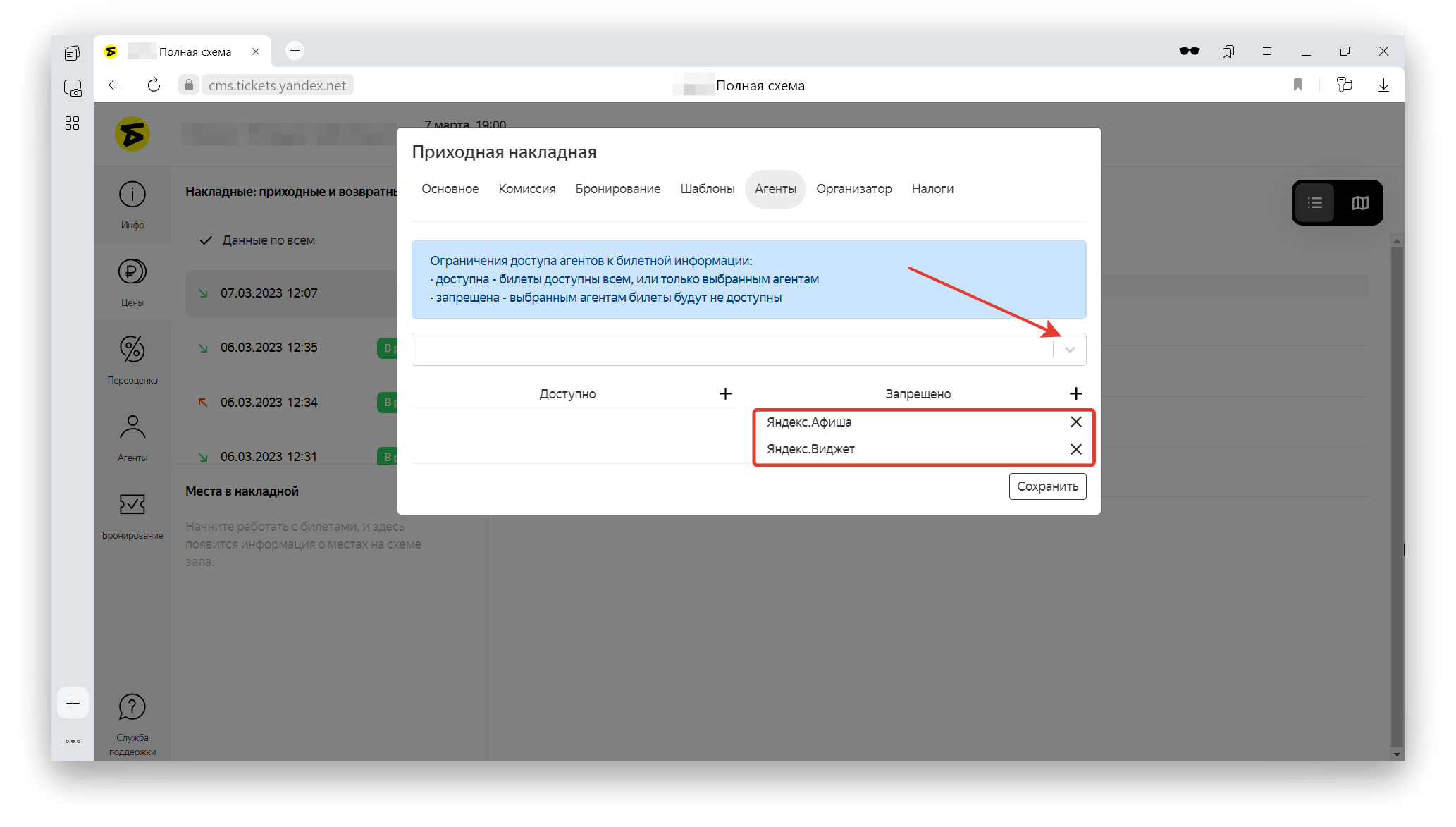Click scrollbar down arrow
Viewport: 1456px width, 827px height.
click(1397, 754)
